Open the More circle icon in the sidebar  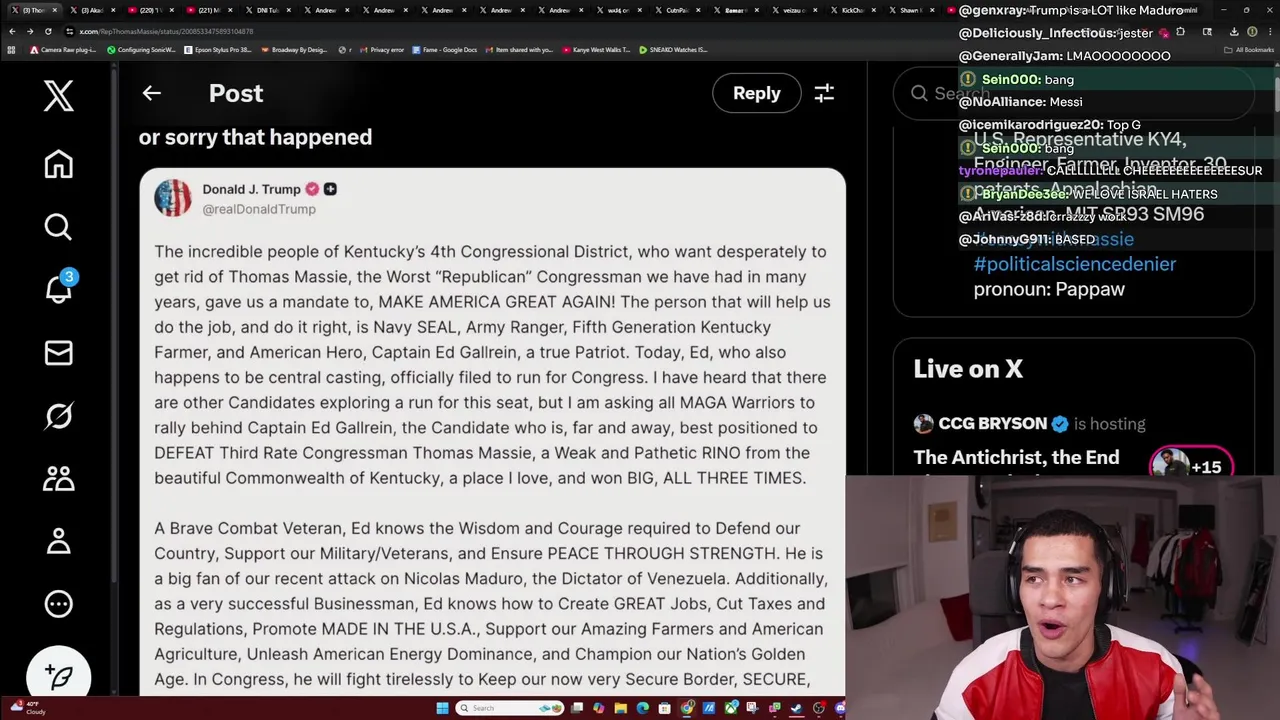58,604
